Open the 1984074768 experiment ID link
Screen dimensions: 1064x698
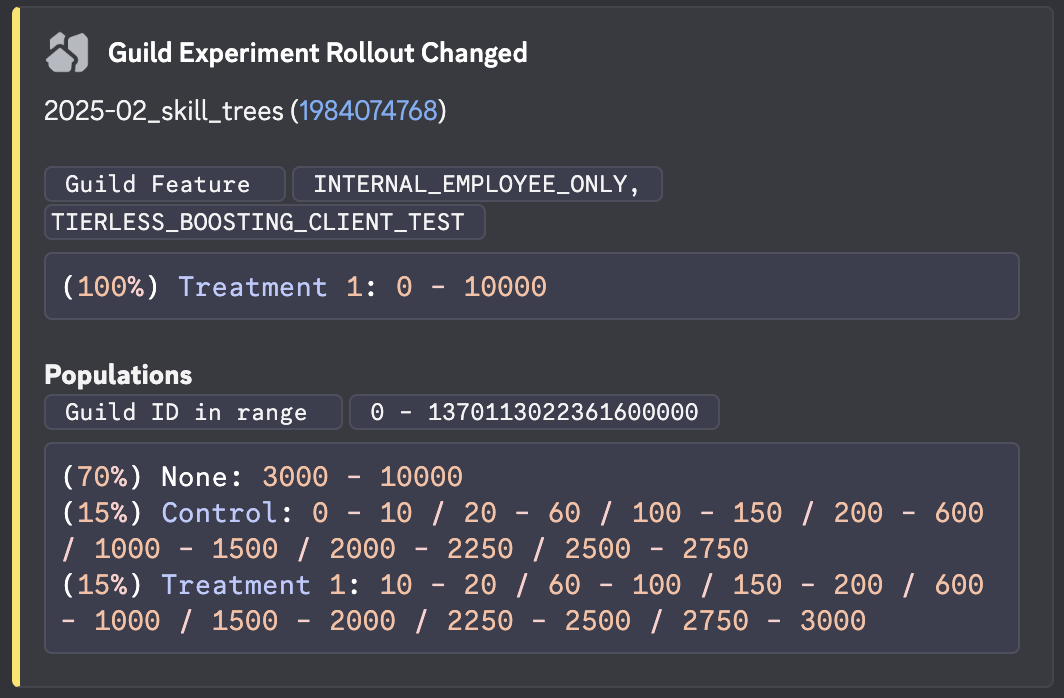[x=368, y=111]
